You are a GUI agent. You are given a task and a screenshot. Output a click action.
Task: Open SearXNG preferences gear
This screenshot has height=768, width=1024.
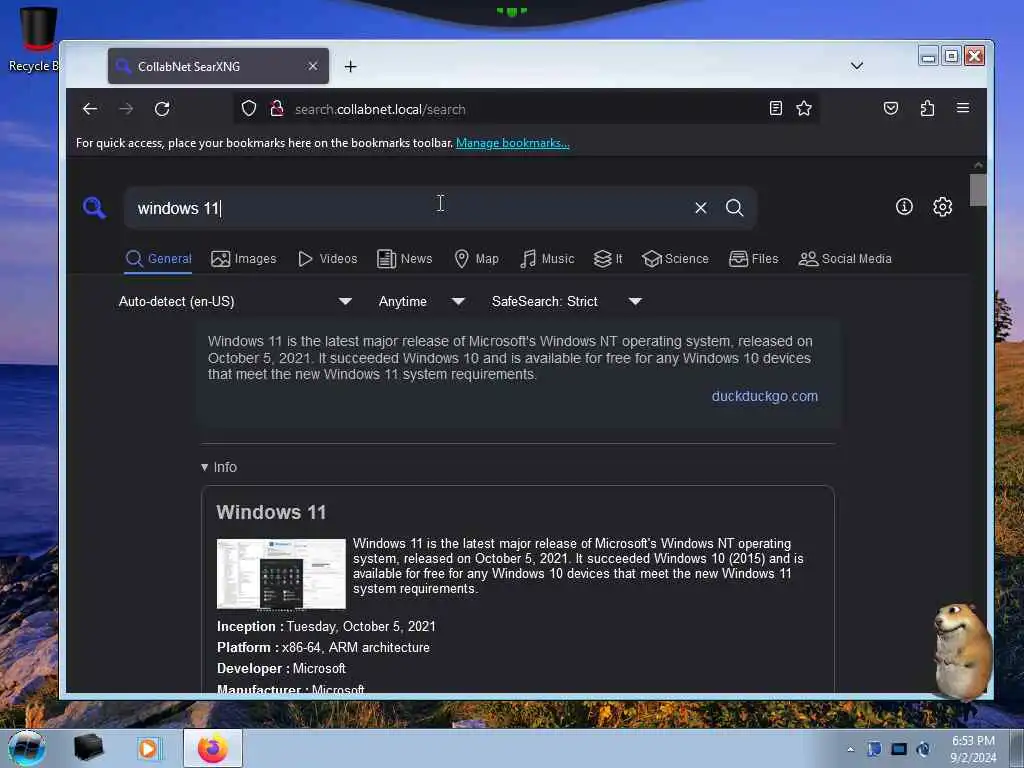click(942, 207)
